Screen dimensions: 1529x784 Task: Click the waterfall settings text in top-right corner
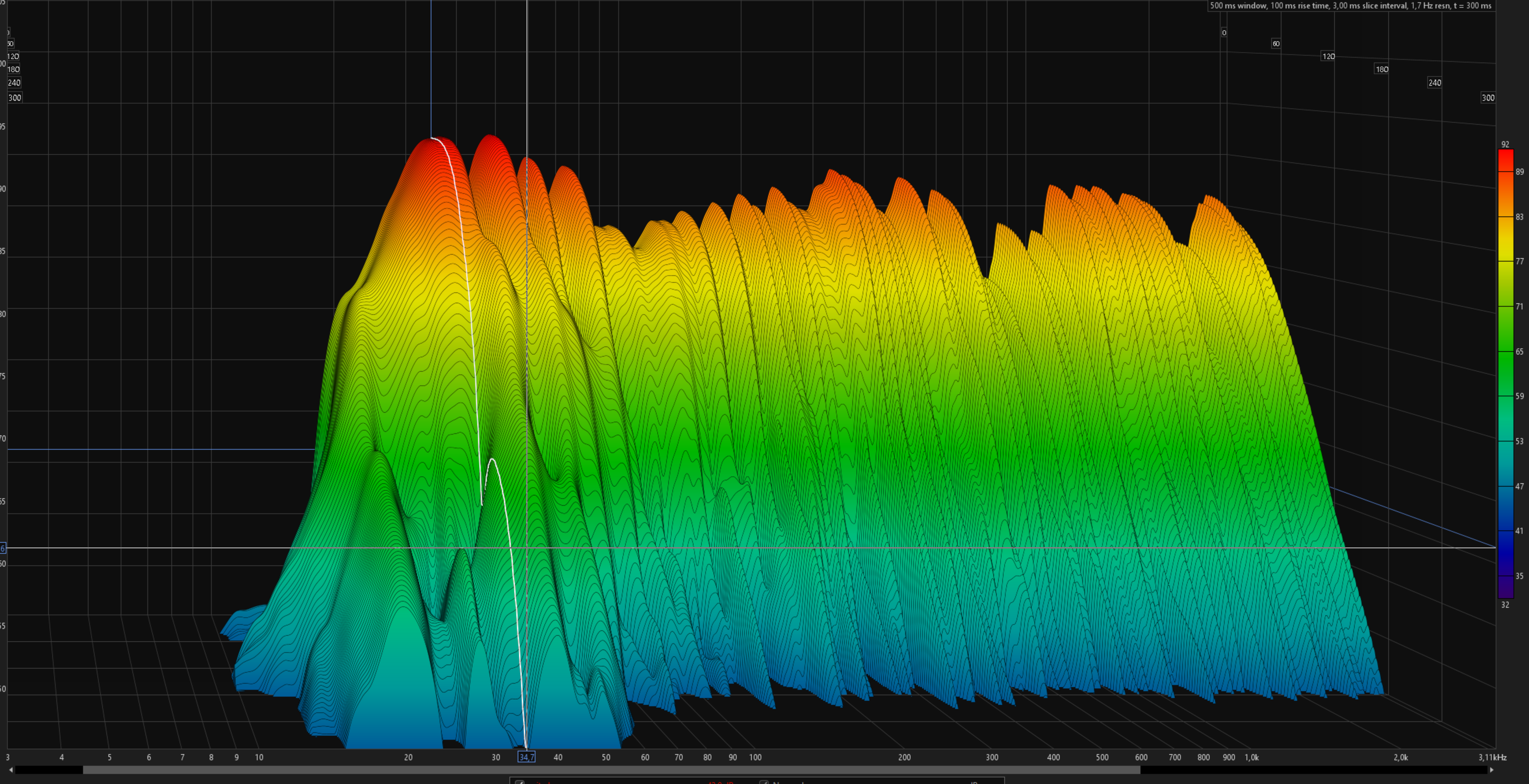click(x=1350, y=6)
